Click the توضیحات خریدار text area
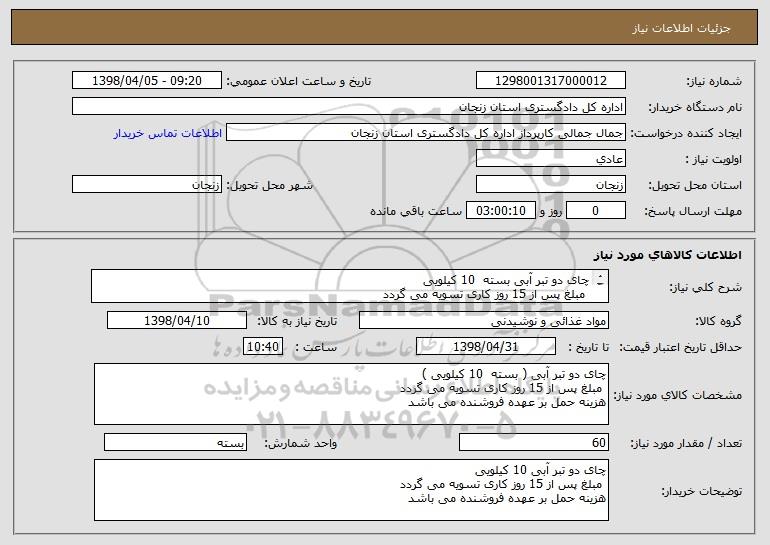The height and width of the screenshot is (545, 770). tap(351, 490)
